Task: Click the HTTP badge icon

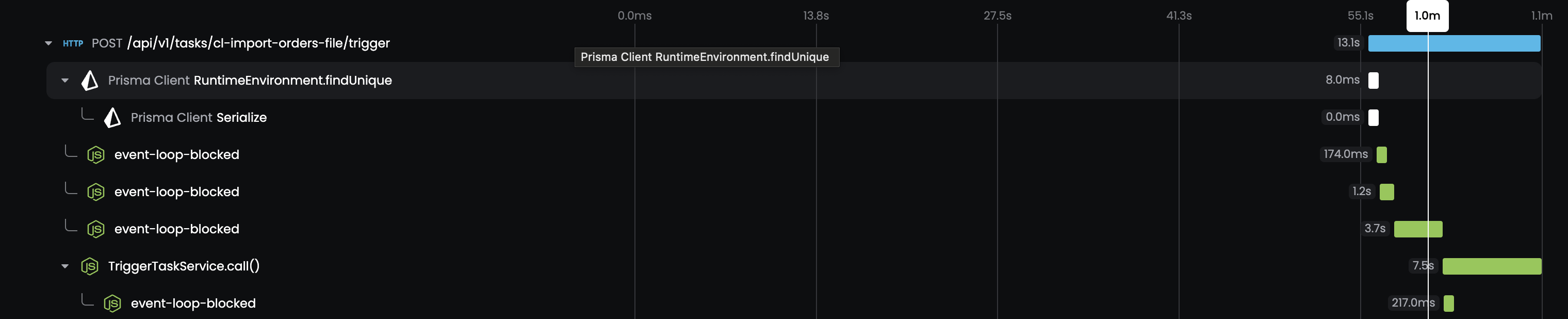Action: click(x=73, y=43)
